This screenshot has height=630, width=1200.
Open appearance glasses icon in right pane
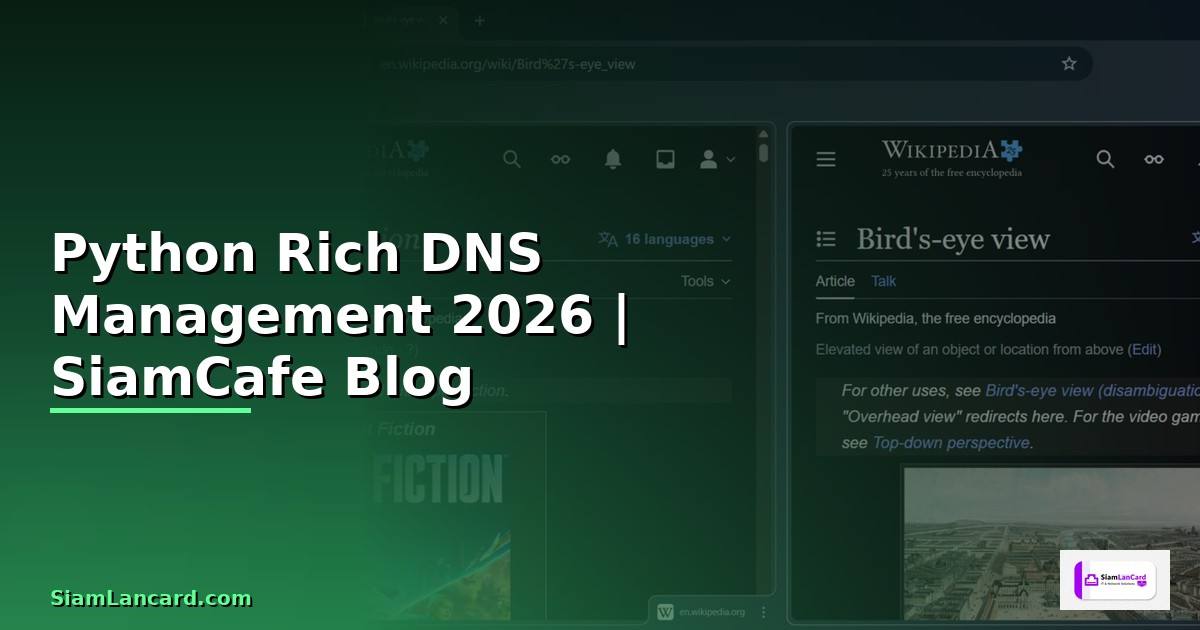pos(1154,159)
